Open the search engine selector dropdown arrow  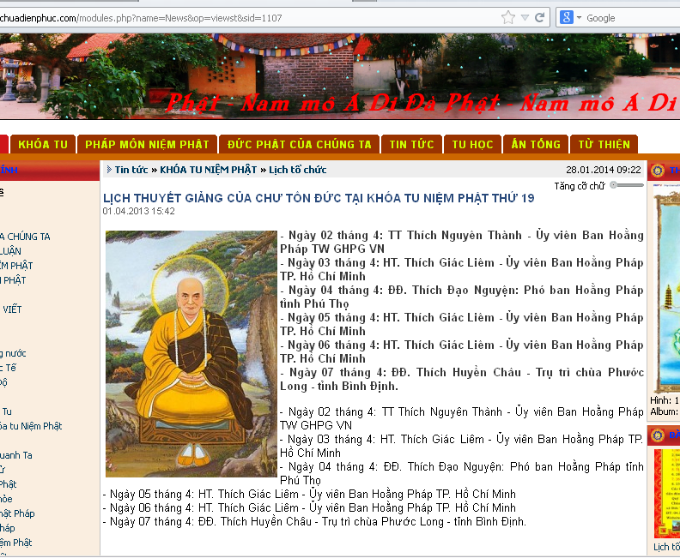(579, 18)
